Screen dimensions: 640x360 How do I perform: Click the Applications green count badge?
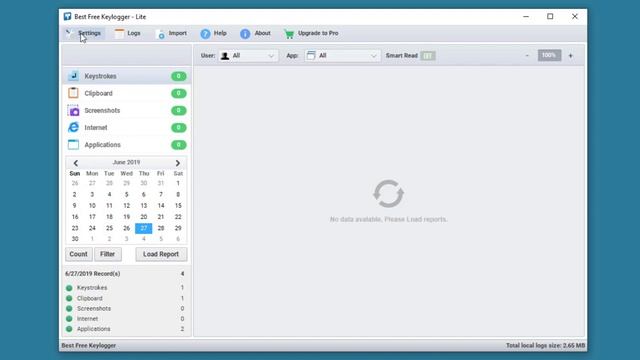179,145
